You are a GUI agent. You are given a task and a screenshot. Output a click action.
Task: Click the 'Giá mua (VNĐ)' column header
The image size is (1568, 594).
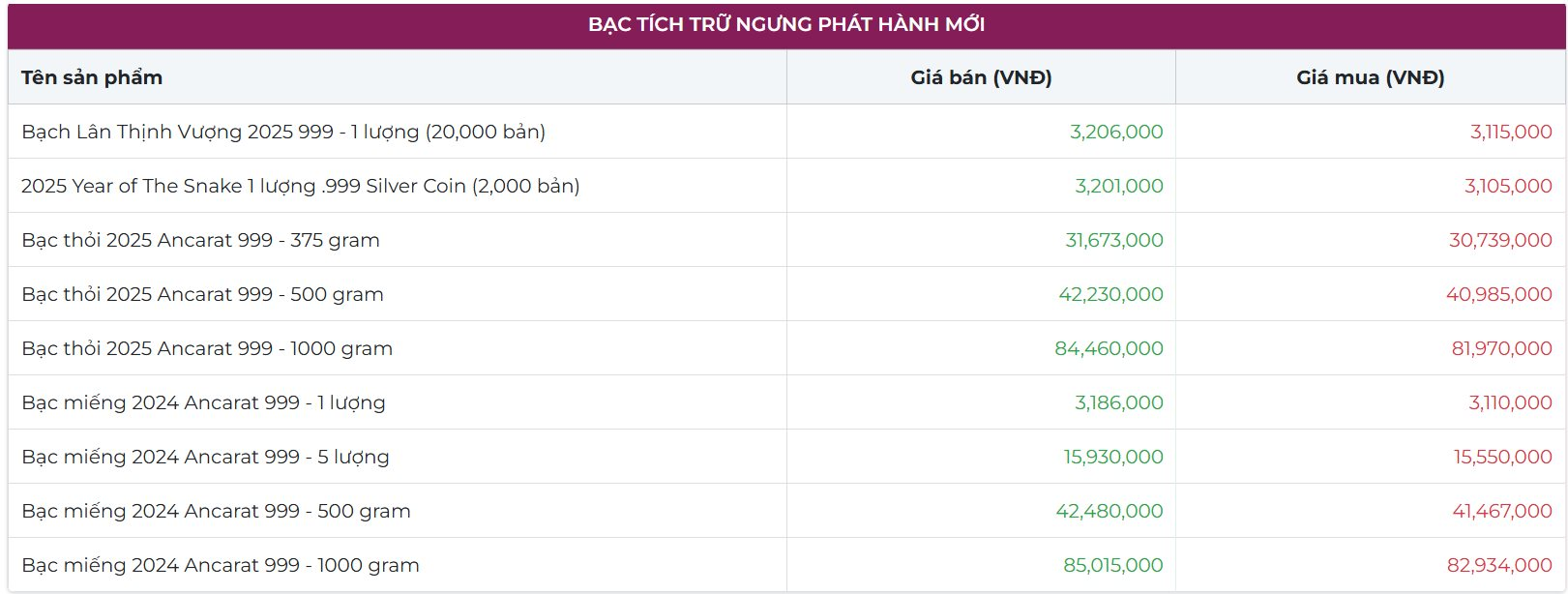(x=1370, y=77)
